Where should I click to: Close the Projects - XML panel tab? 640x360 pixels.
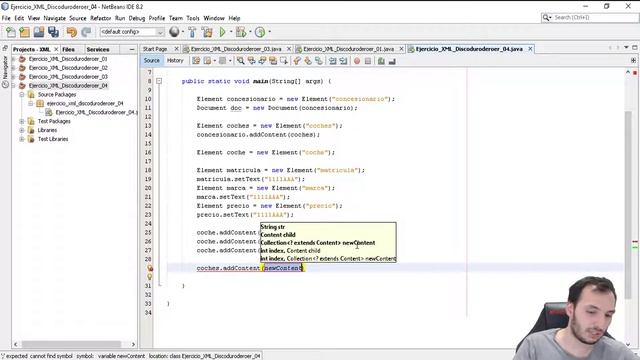pos(56,49)
